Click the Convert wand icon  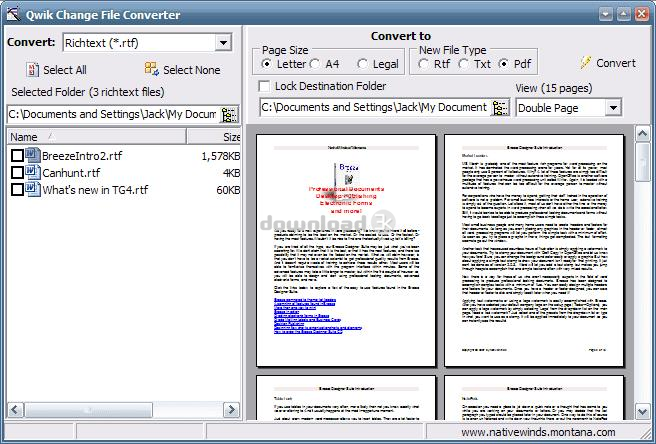pyautogui.click(x=585, y=62)
